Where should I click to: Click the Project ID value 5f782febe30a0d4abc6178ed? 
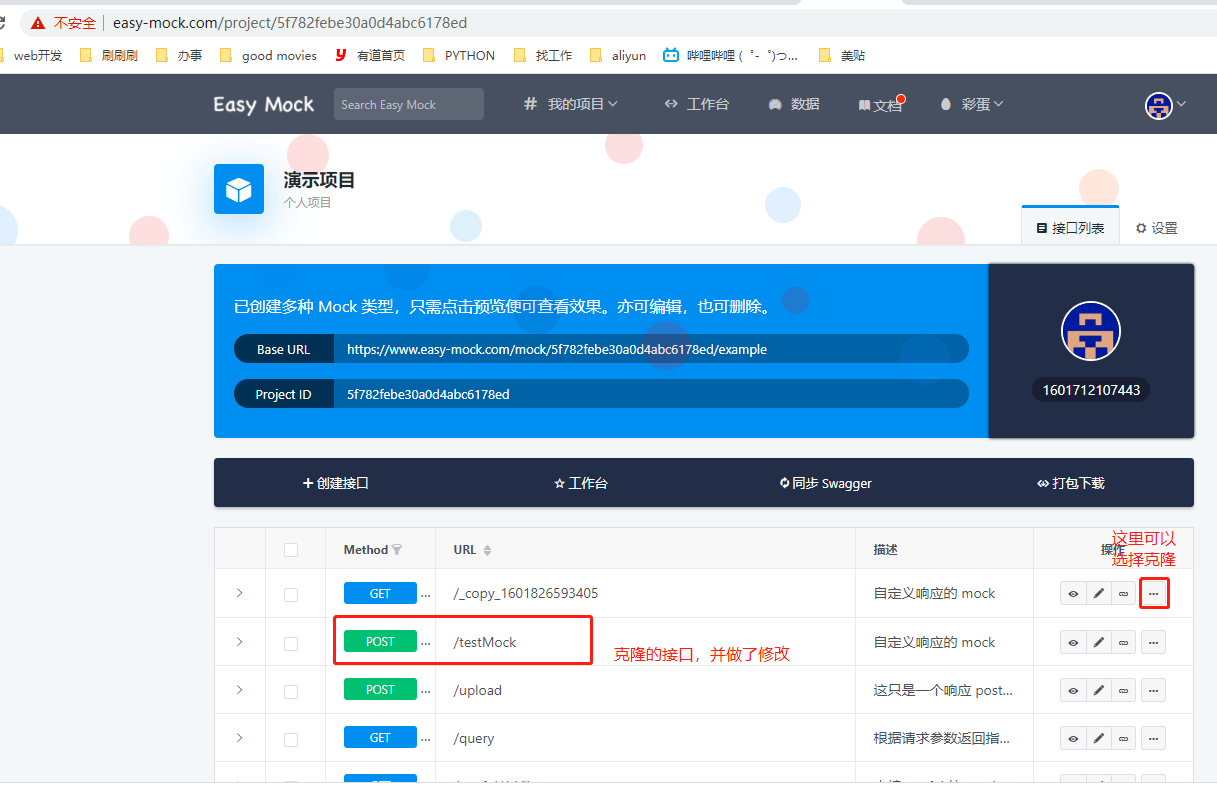(x=428, y=394)
